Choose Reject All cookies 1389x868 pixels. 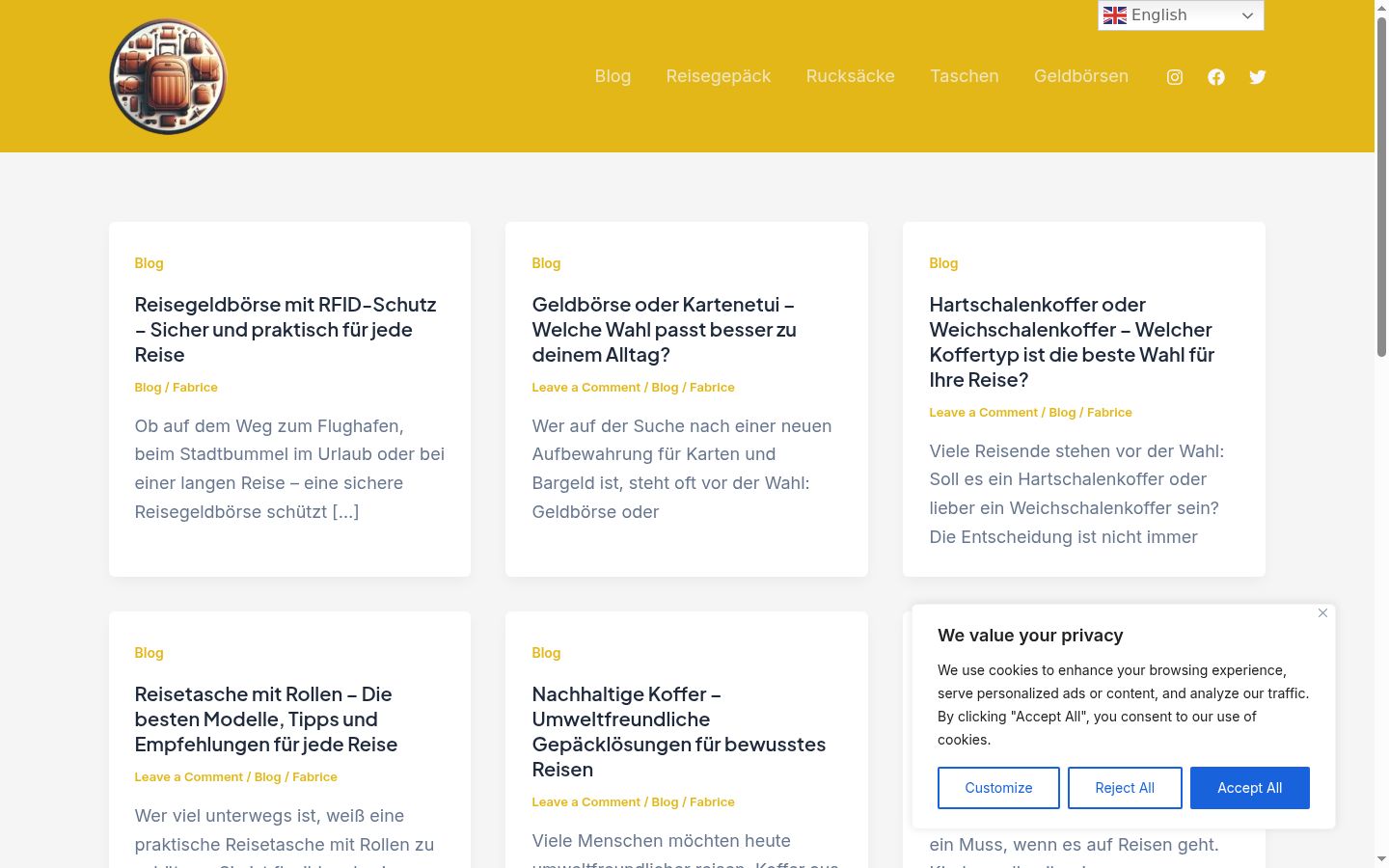click(1125, 788)
